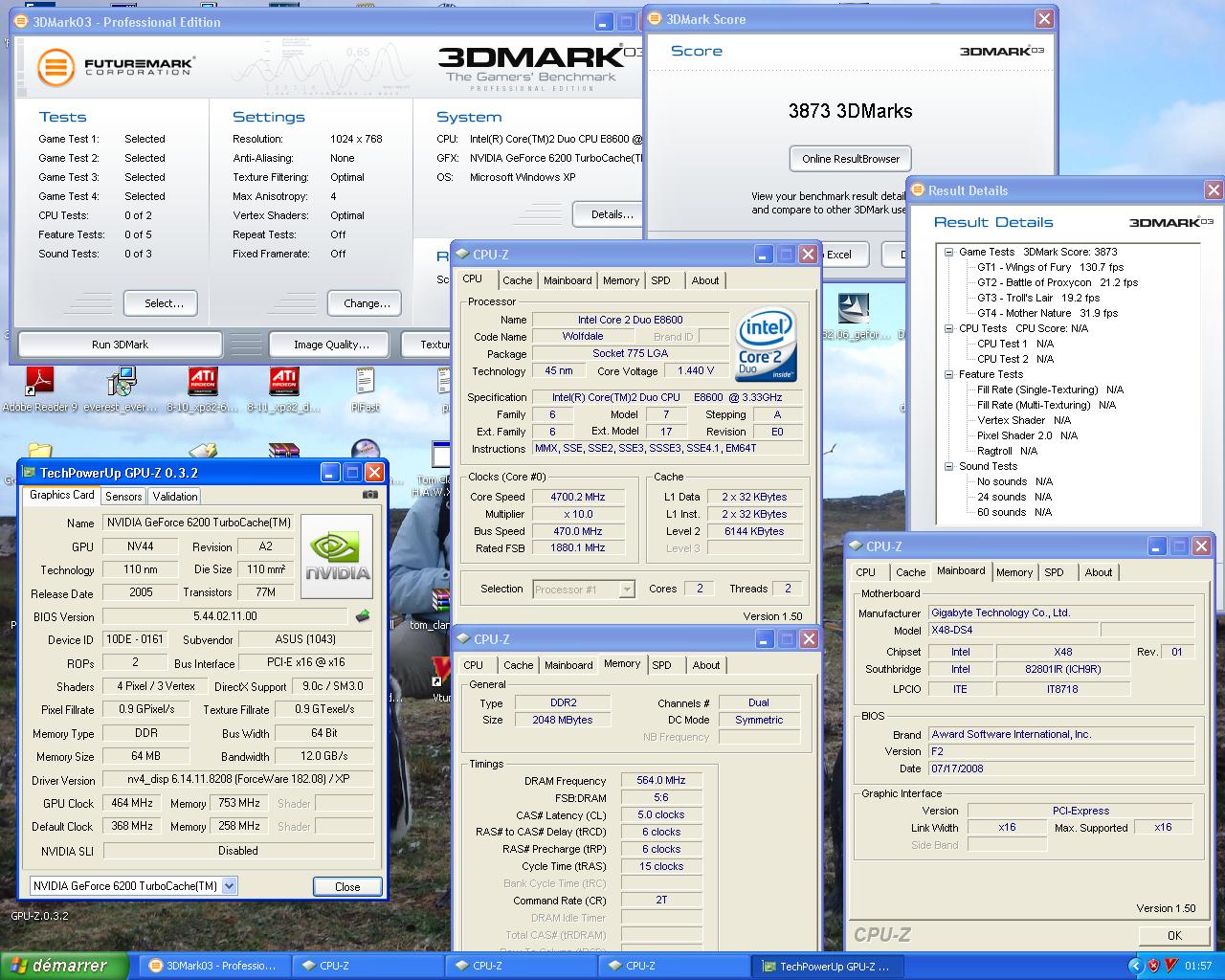This screenshot has width=1225, height=980.
Task: Collapse the Sound Tests tree node
Action: pyautogui.click(x=948, y=467)
